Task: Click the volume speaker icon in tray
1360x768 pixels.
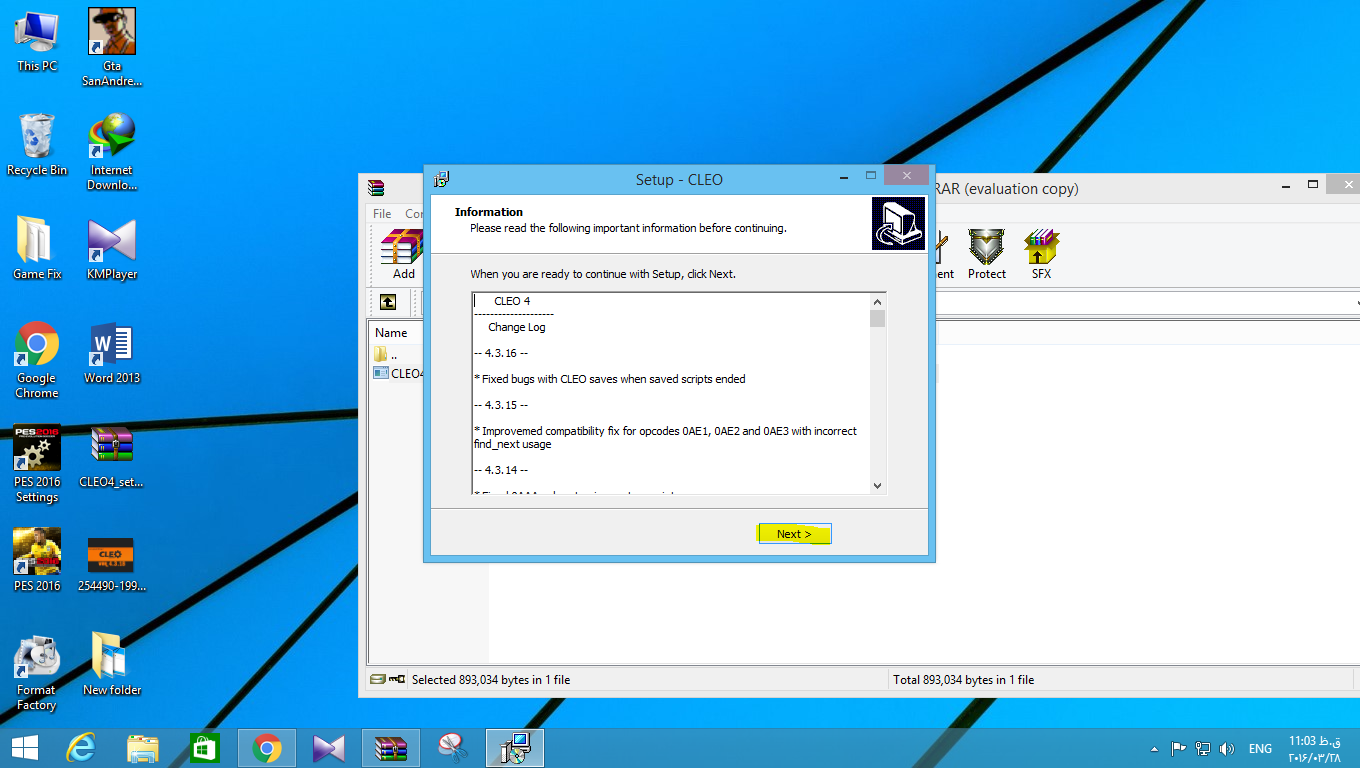Action: pyautogui.click(x=1227, y=748)
